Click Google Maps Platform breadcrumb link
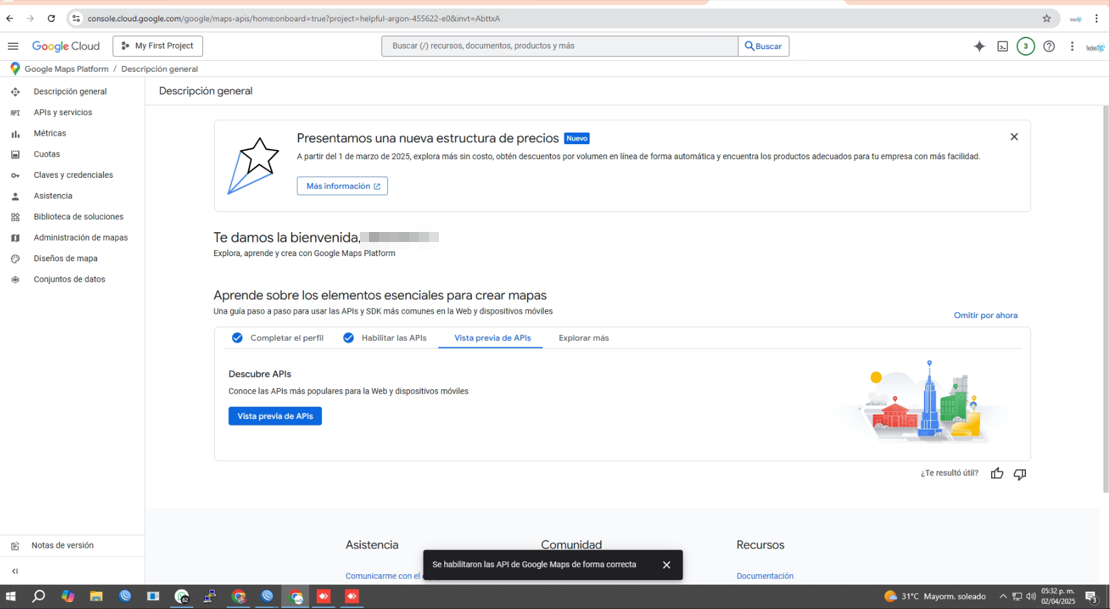The width and height of the screenshot is (1110, 609). coord(67,69)
